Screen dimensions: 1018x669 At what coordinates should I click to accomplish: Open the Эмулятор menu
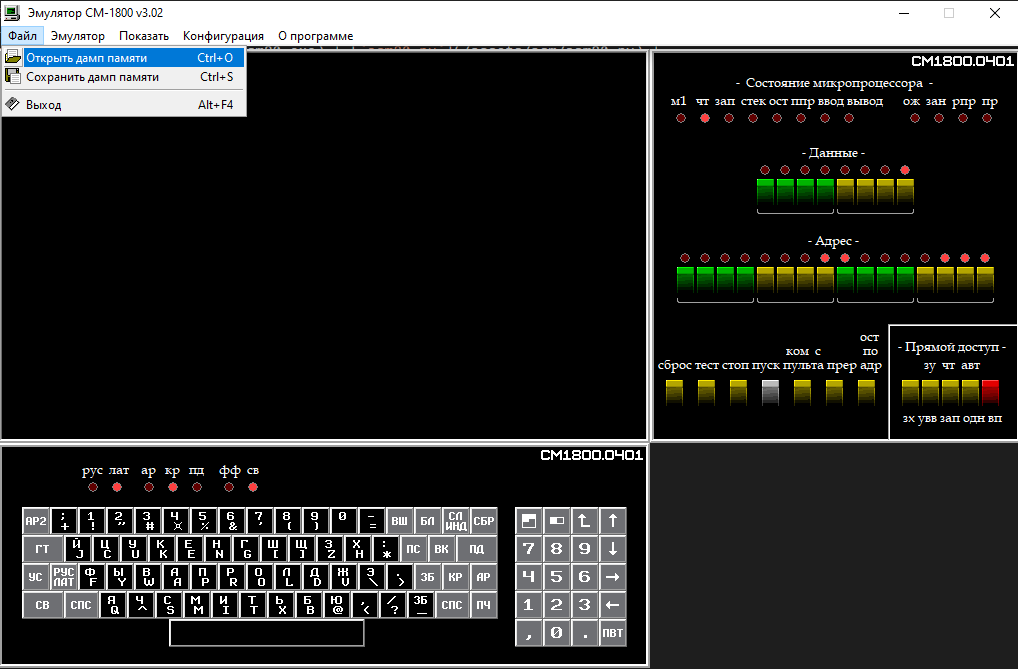(x=78, y=36)
